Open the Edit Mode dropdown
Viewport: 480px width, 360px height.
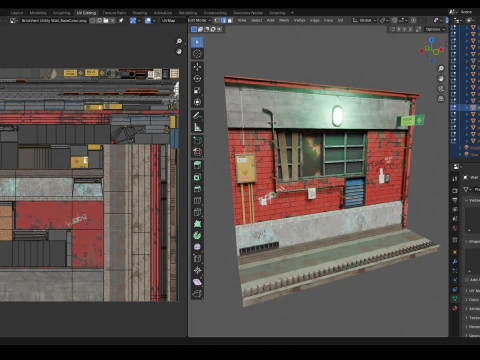coord(199,20)
